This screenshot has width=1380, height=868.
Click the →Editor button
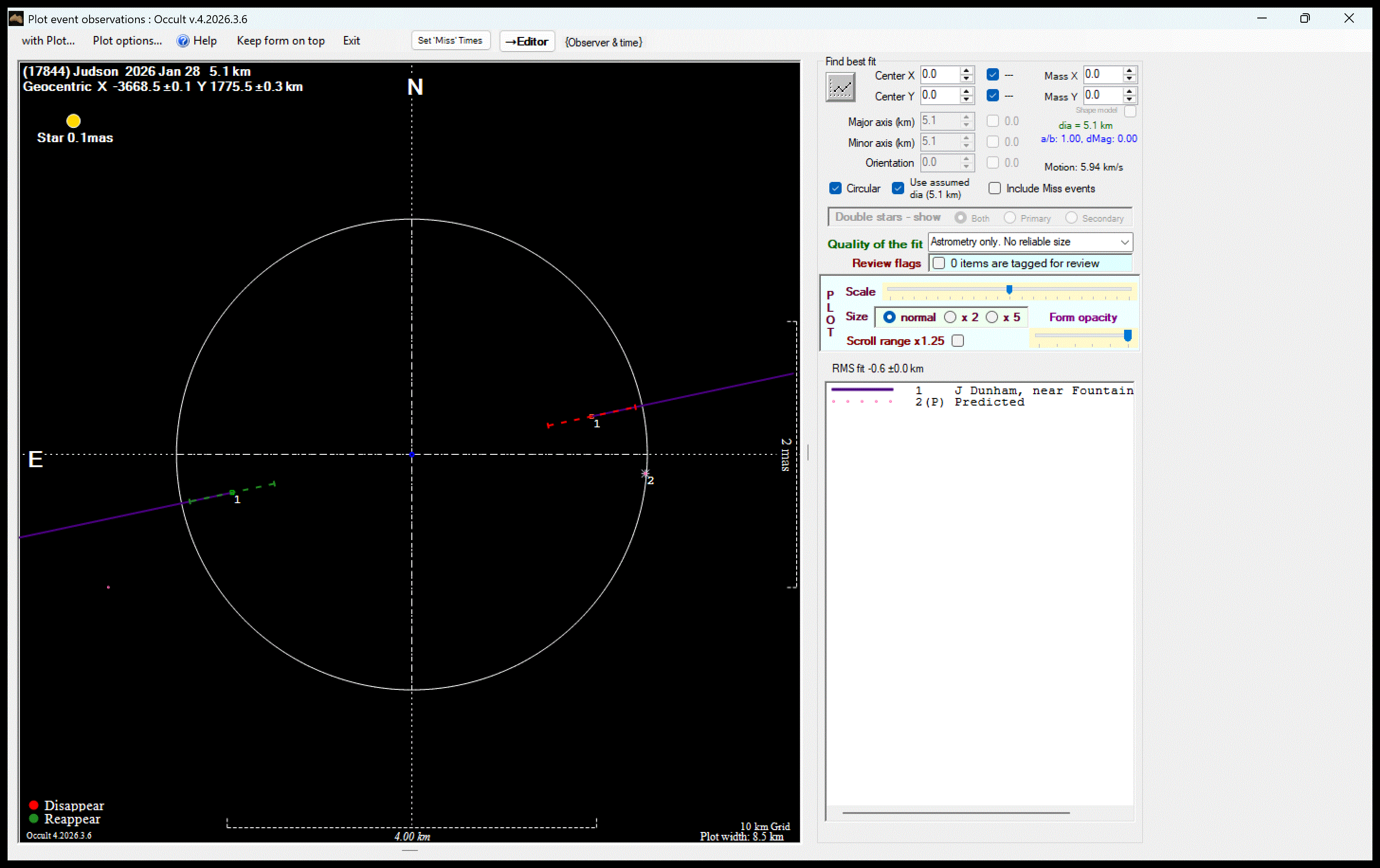pos(527,41)
